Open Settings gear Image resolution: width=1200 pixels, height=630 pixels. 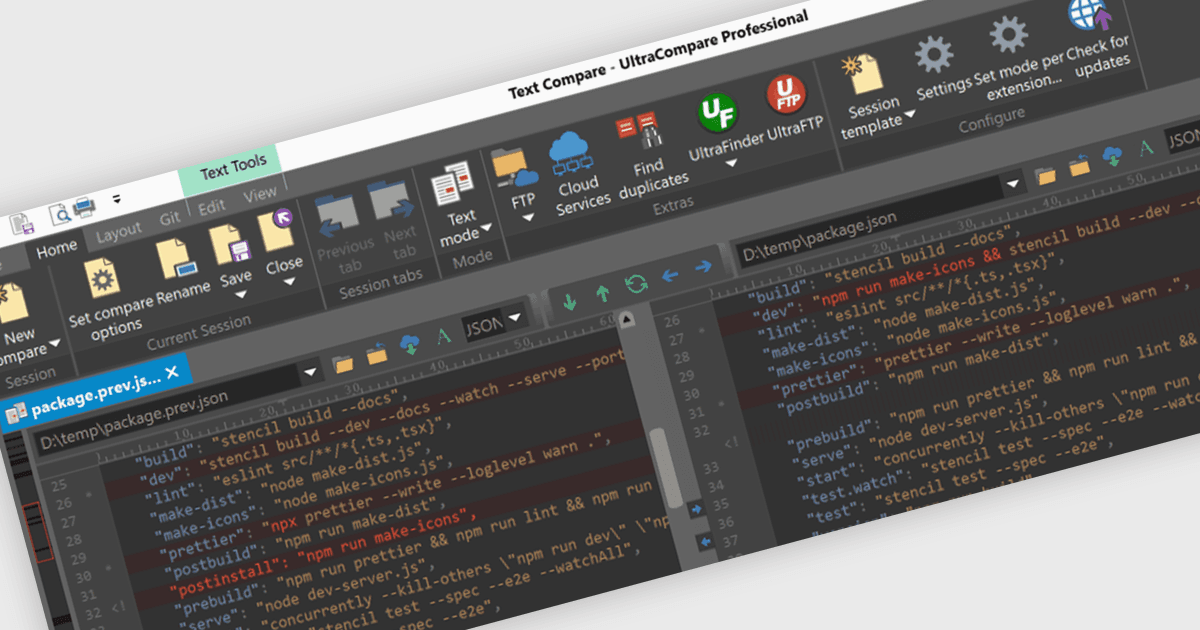(933, 55)
